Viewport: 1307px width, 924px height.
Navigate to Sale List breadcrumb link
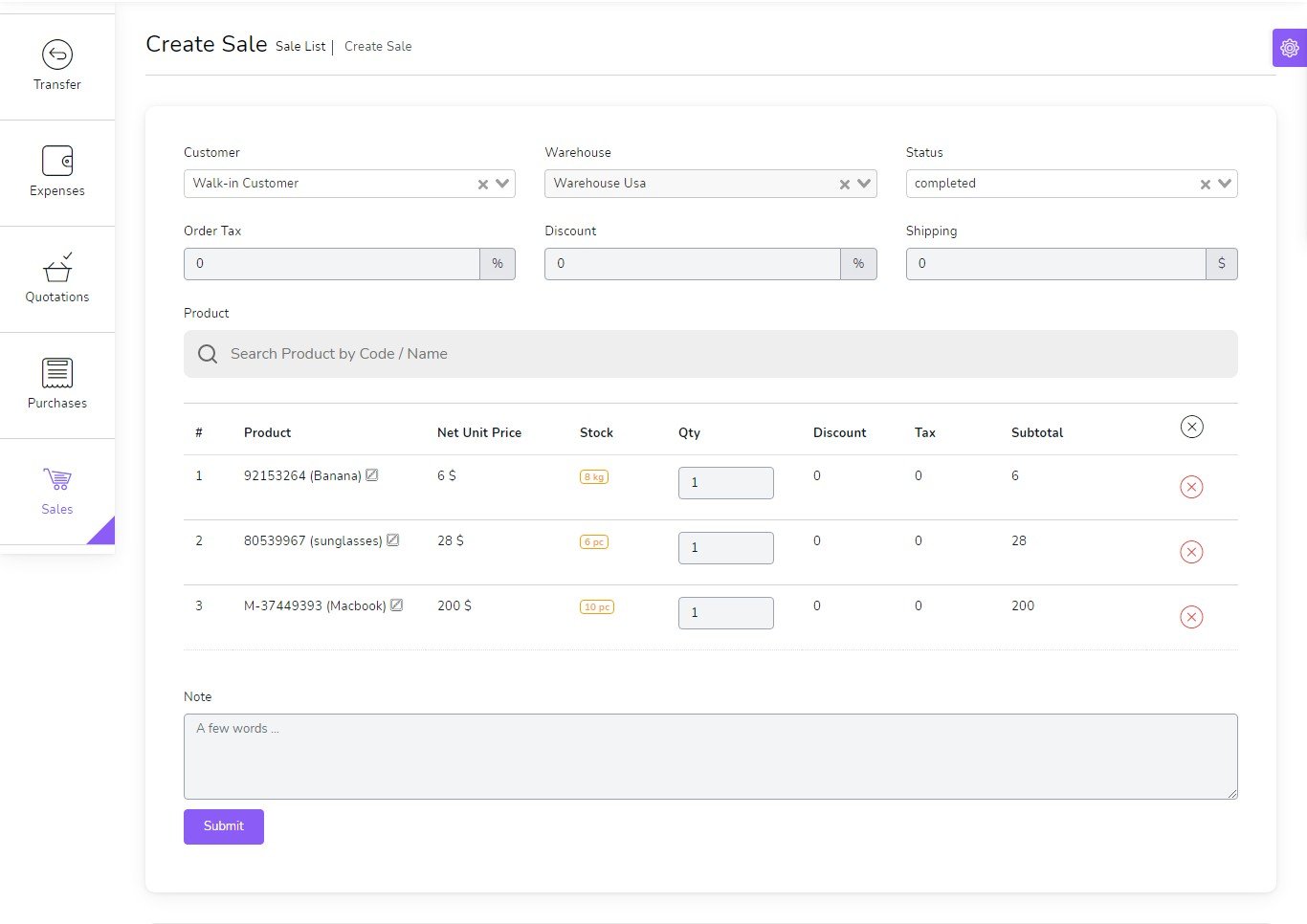pos(300,47)
